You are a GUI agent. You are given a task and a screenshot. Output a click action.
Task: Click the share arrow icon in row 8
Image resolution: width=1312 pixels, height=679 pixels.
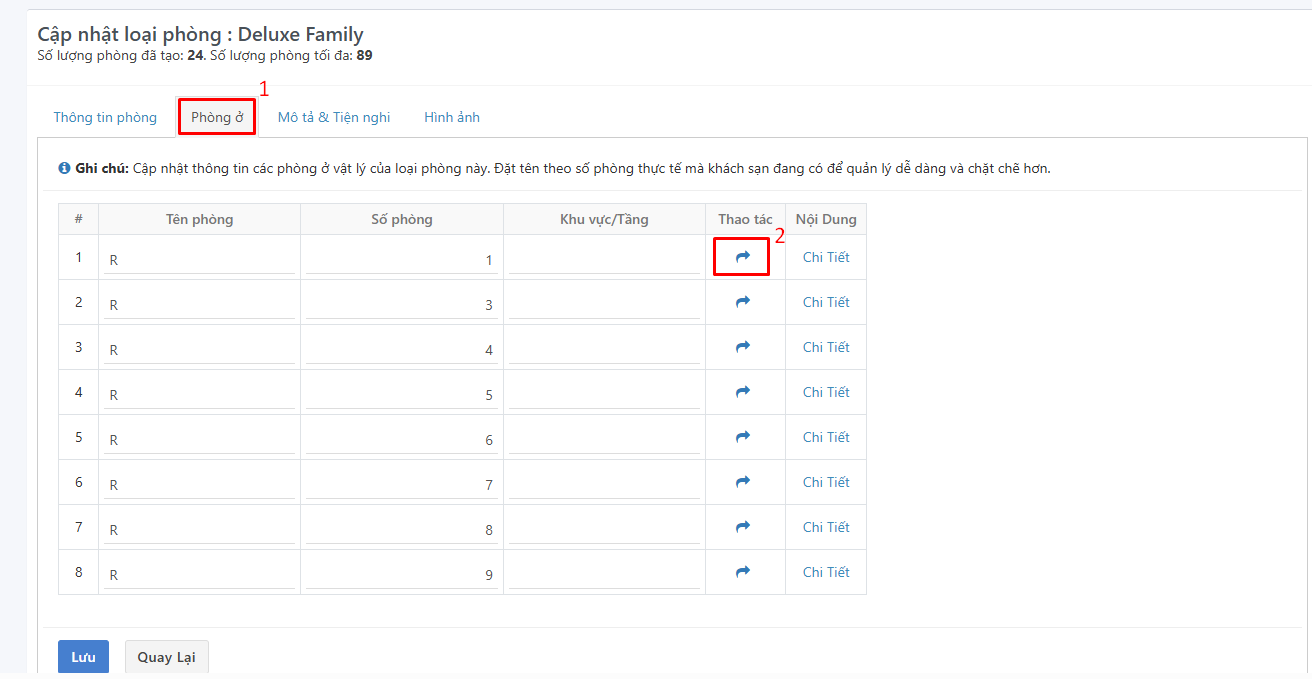(742, 572)
